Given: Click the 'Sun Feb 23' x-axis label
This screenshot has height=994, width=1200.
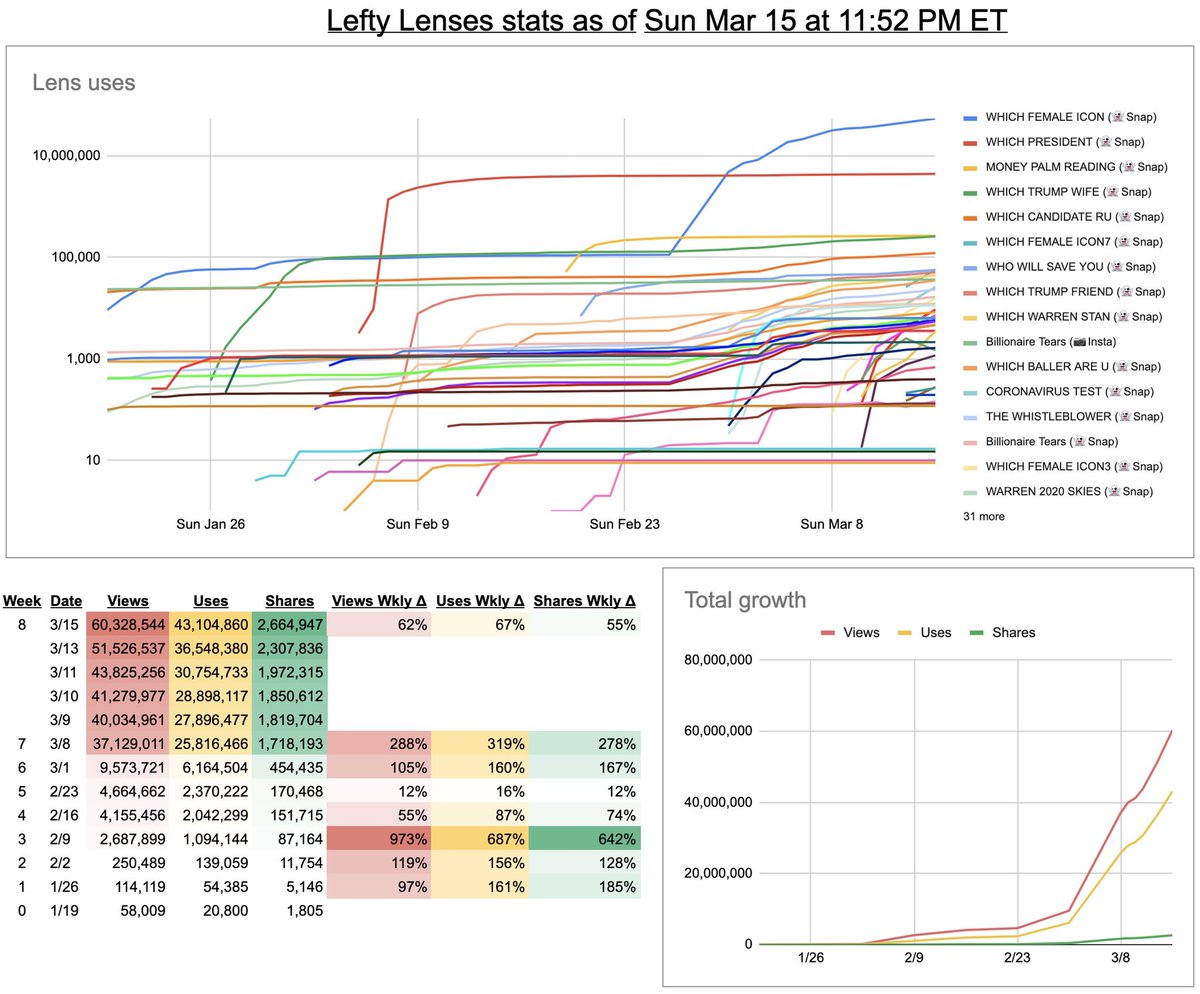Looking at the screenshot, I should tap(624, 524).
